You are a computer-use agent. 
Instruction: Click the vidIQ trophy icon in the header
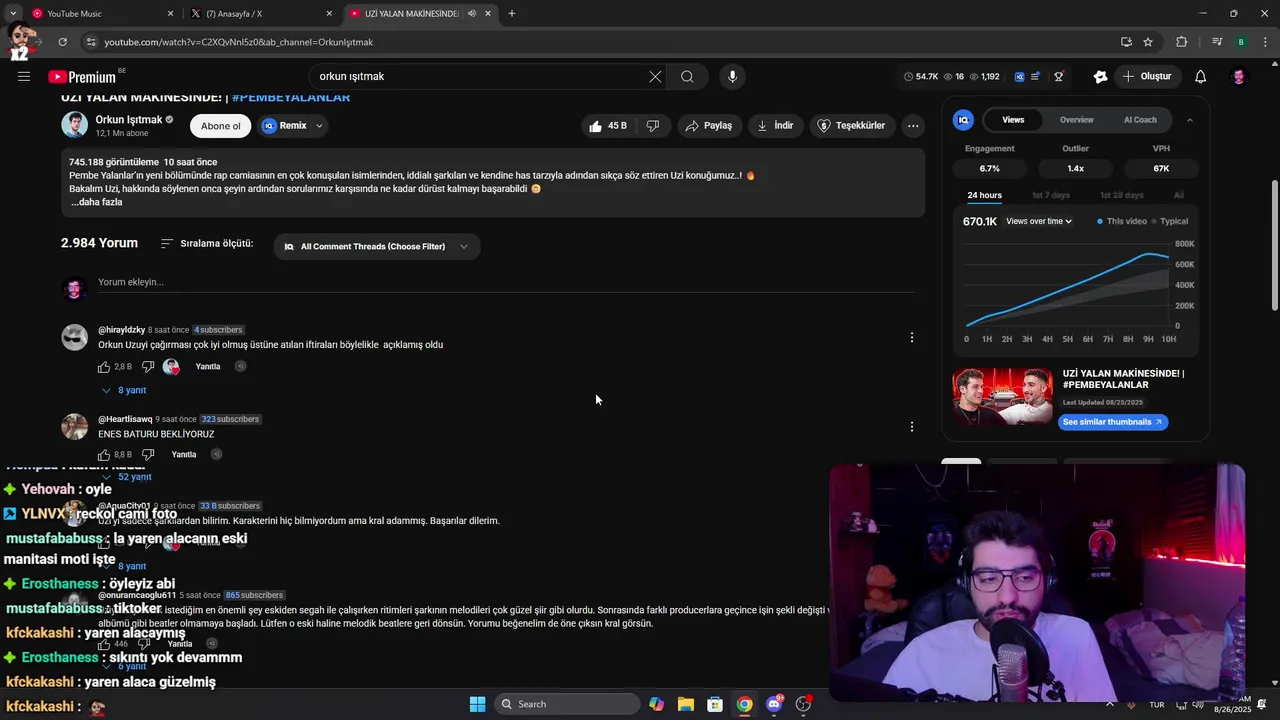[1059, 76]
